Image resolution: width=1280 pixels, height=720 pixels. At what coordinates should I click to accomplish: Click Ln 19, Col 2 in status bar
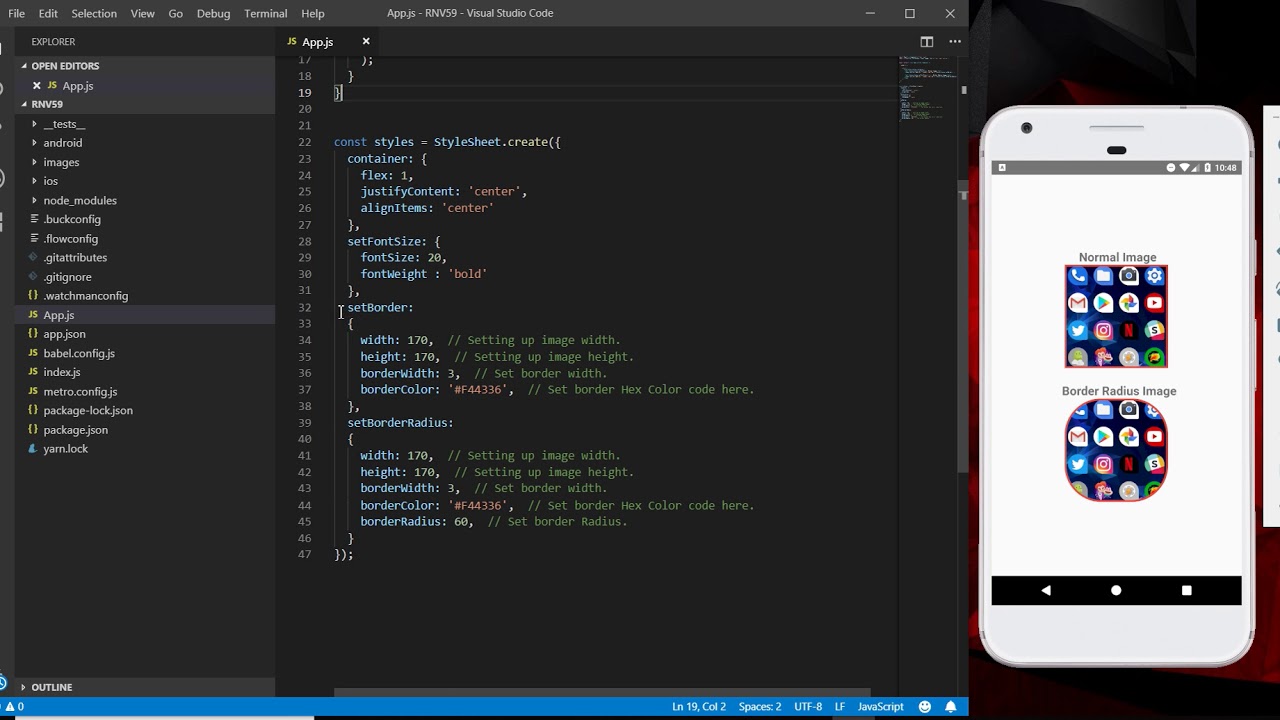click(x=699, y=706)
